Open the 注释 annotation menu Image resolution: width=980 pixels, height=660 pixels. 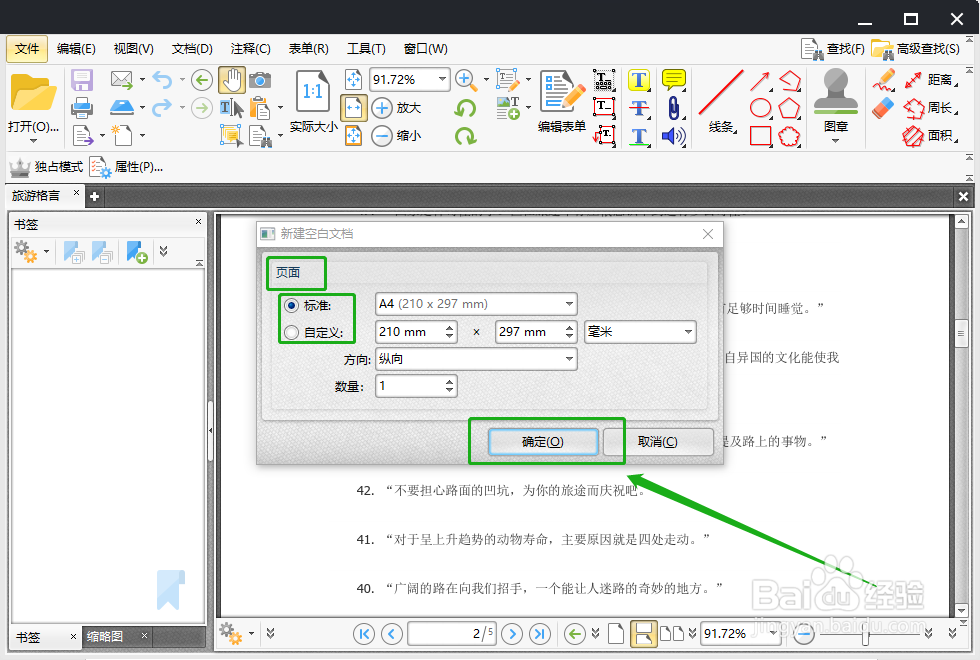coord(250,48)
